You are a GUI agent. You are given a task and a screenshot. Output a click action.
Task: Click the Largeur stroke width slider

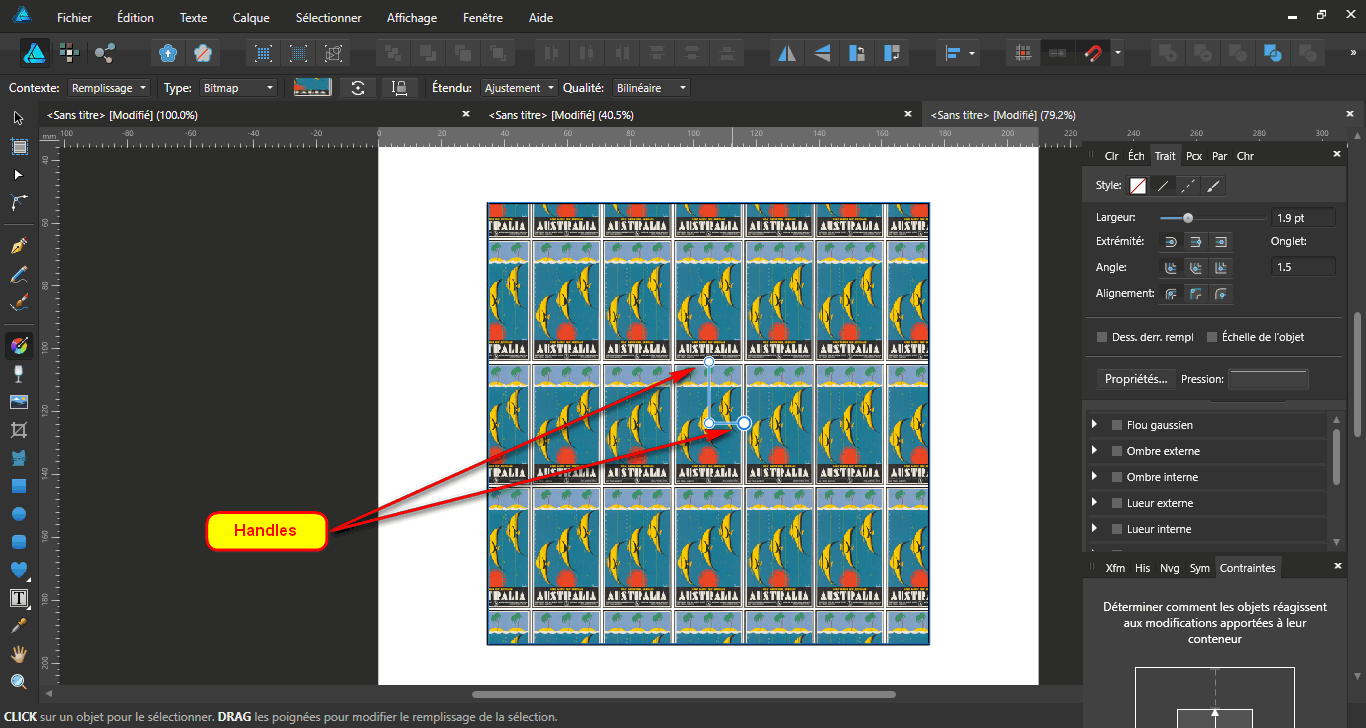(1213, 217)
